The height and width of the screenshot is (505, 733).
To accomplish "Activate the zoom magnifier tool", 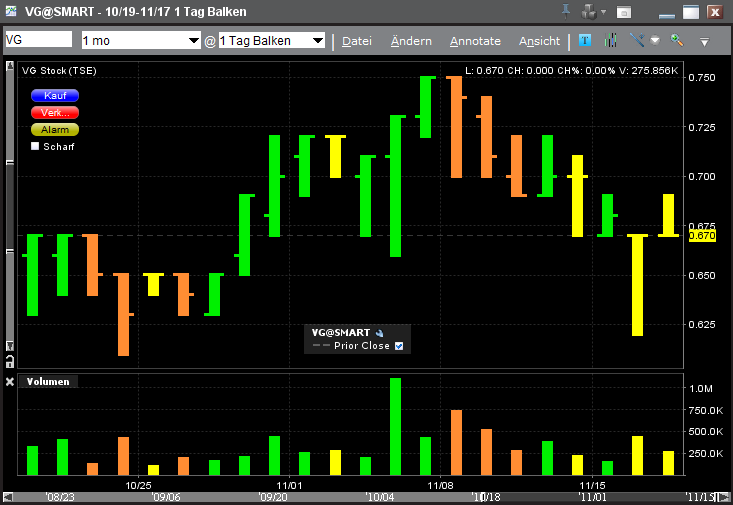I will pos(677,40).
